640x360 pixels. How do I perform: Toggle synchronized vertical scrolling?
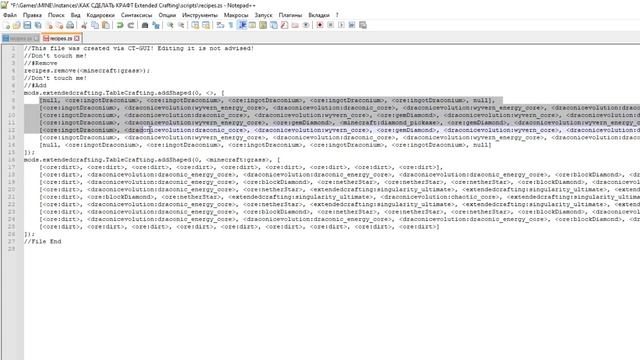coord(195,25)
